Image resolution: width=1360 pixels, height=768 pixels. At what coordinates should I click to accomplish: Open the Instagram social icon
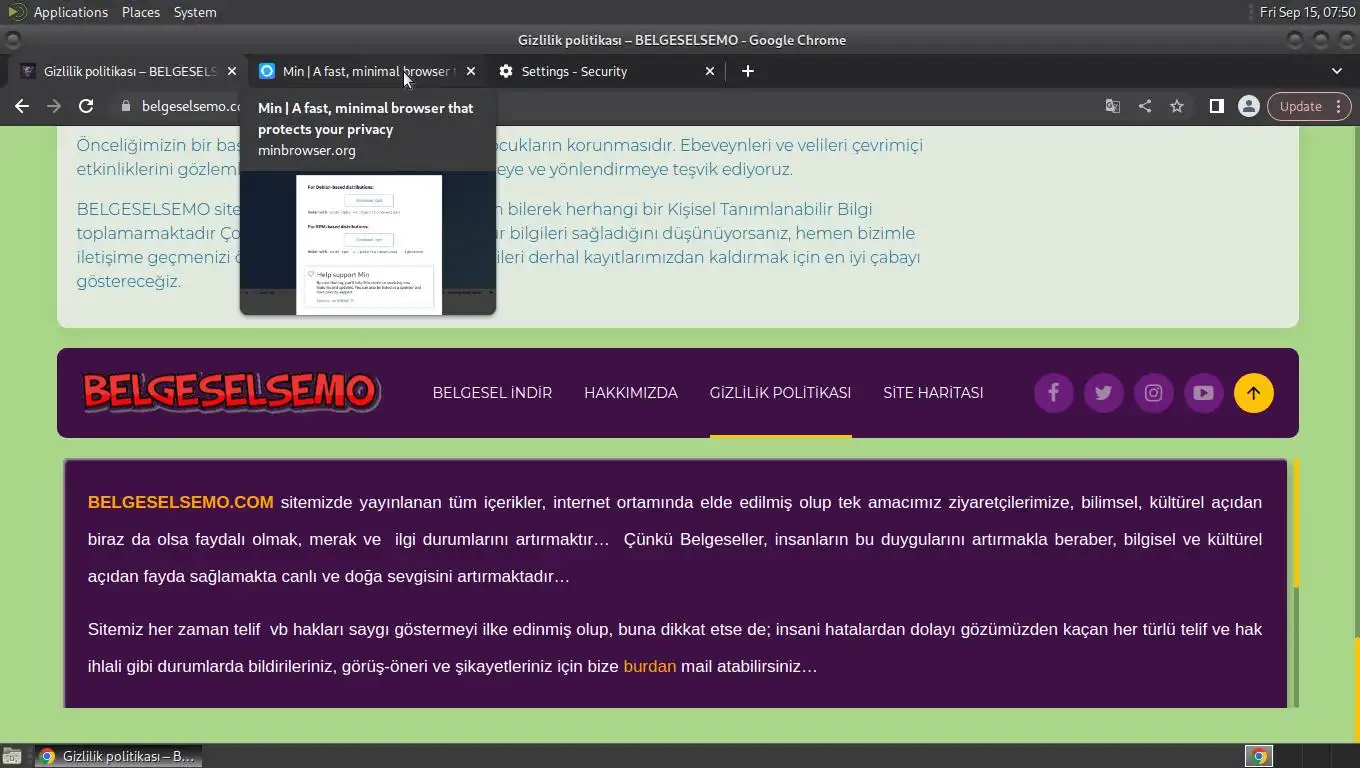(1153, 393)
